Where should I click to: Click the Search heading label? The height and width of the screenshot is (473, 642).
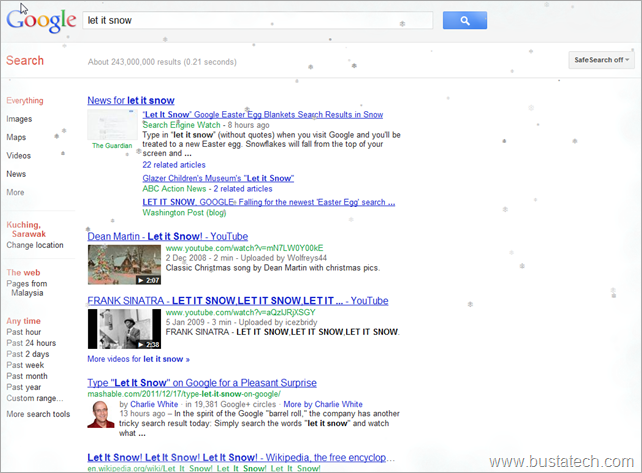[25, 60]
